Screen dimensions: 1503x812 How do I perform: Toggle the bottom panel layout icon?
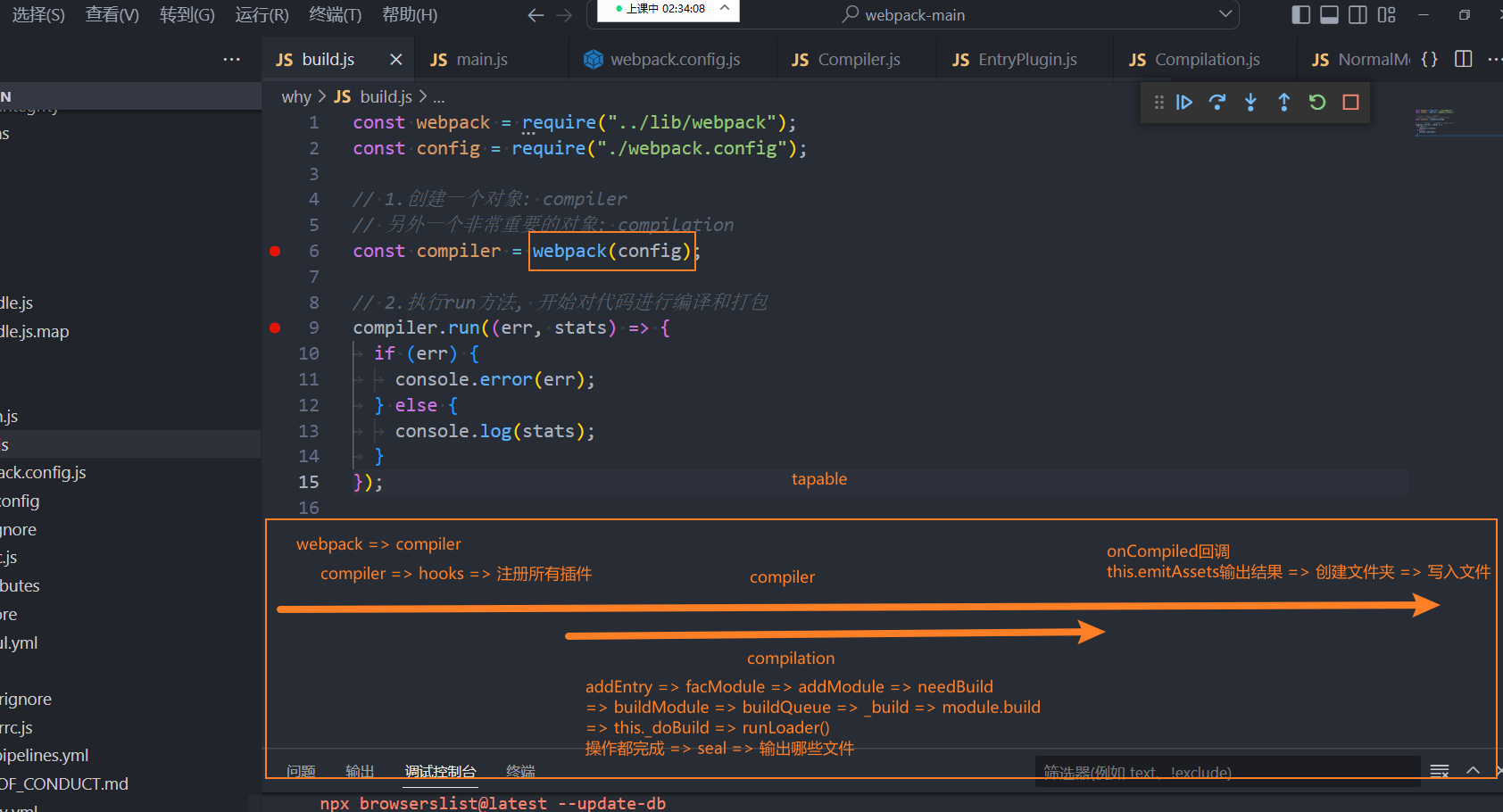point(1329,14)
